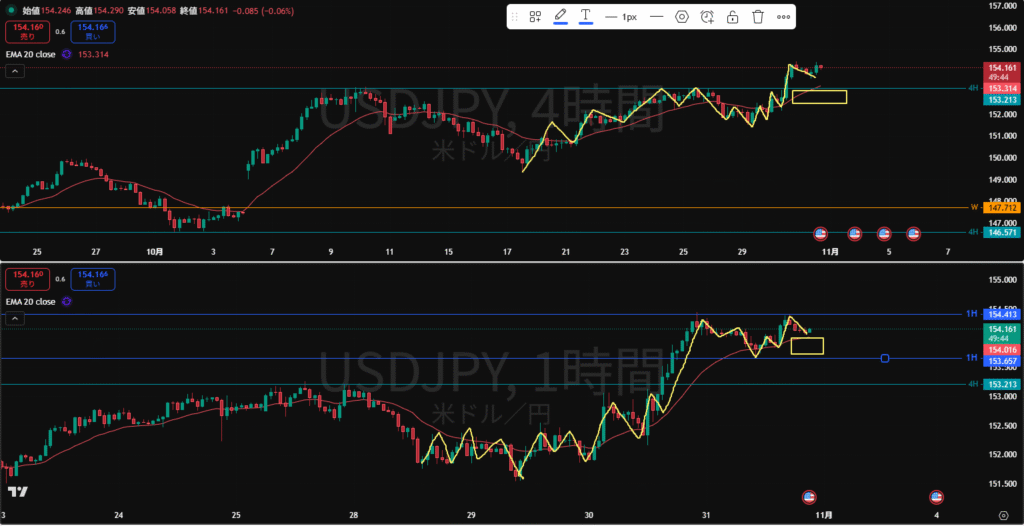1024x526 pixels.
Task: Click the purple EMA status icon on 1H chart
Action: (x=66, y=300)
